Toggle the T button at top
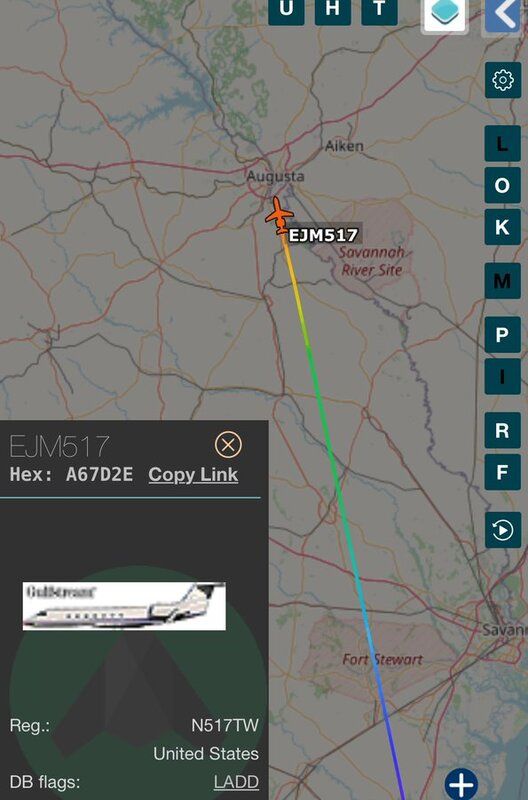The image size is (528, 800). point(379,10)
